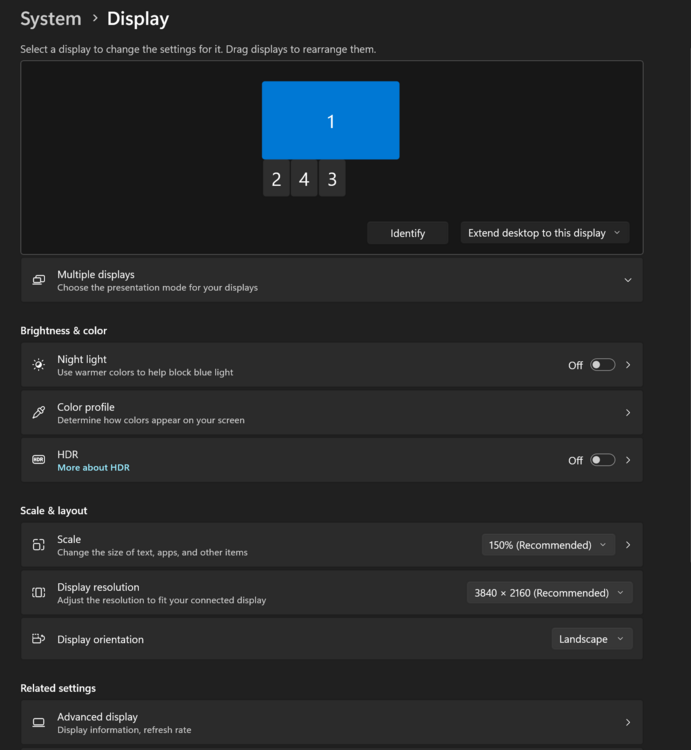Expand the Multiple displays section

coord(628,280)
